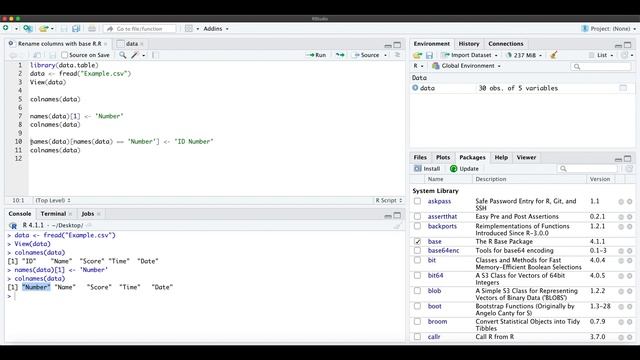Open the (Top Level) scope dropdown
Viewport: 640px width, 360px height.
tap(53, 200)
